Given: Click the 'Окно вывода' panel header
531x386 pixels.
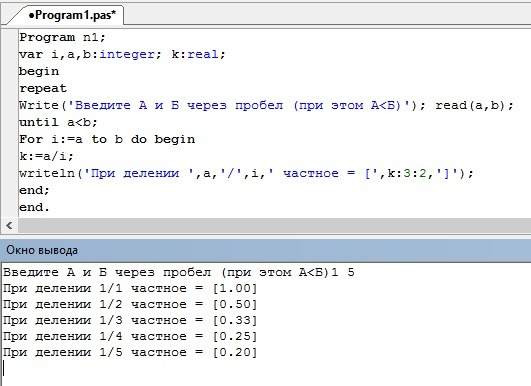Looking at the screenshot, I should 266,250.
